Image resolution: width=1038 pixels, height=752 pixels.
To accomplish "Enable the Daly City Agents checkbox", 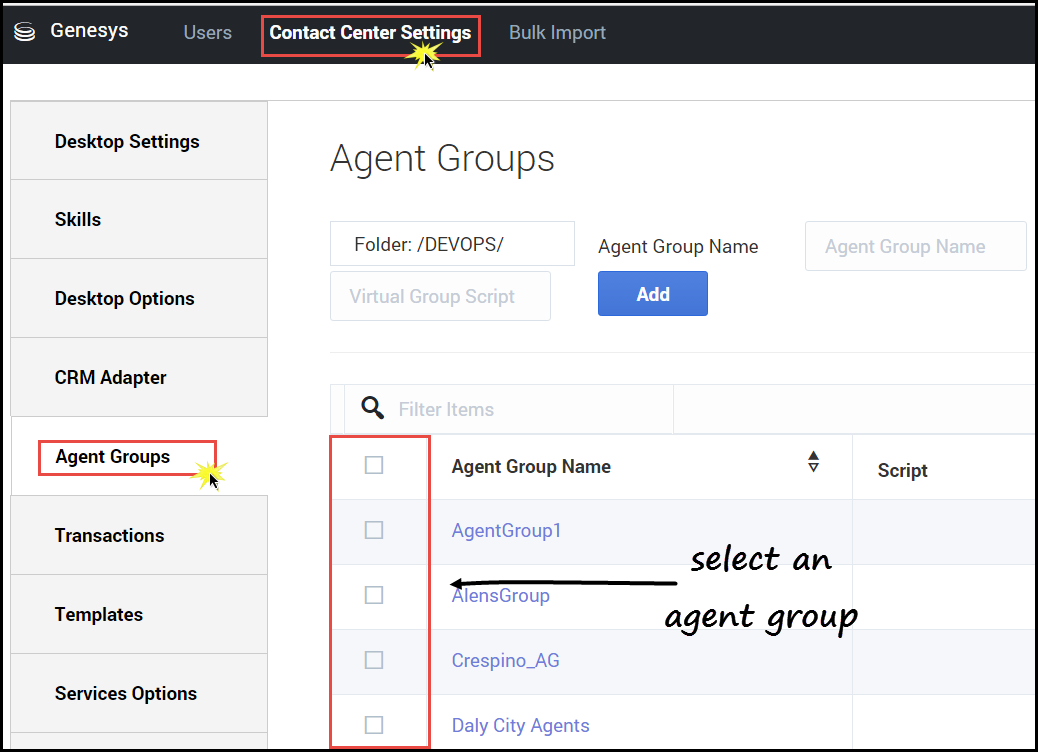I will click(x=374, y=725).
